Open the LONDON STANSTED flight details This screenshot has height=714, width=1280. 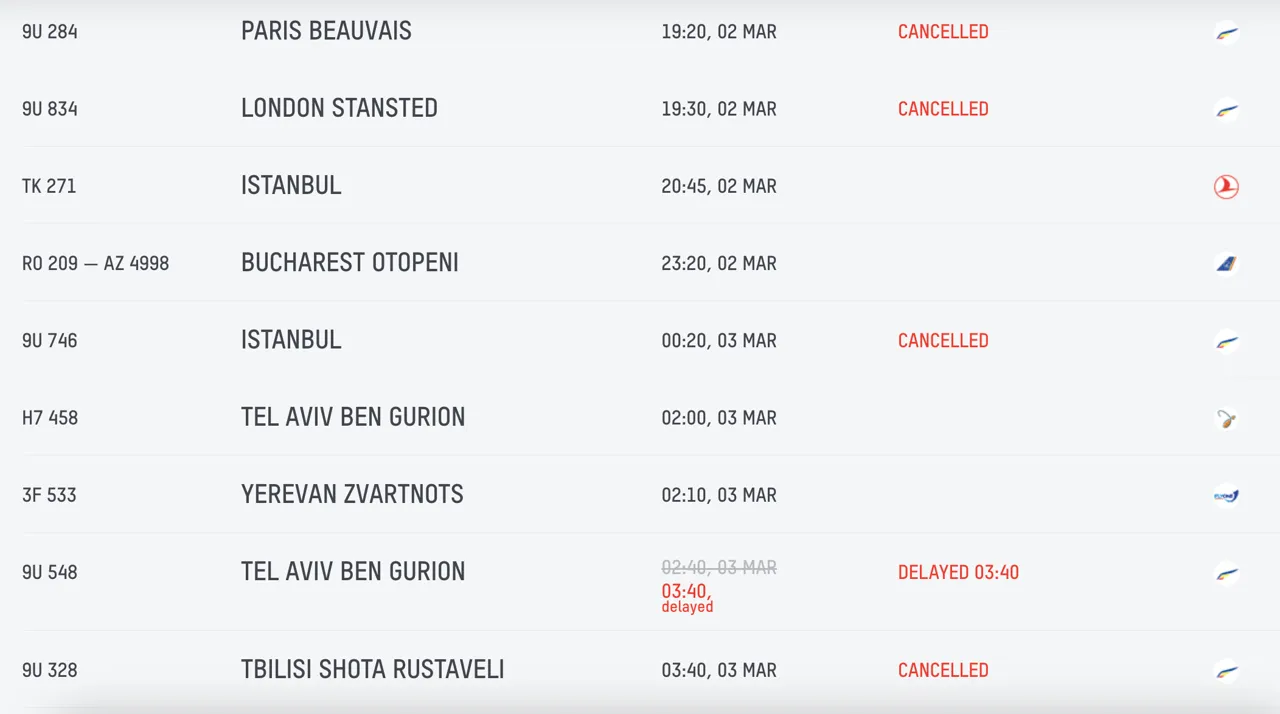[x=640, y=109]
